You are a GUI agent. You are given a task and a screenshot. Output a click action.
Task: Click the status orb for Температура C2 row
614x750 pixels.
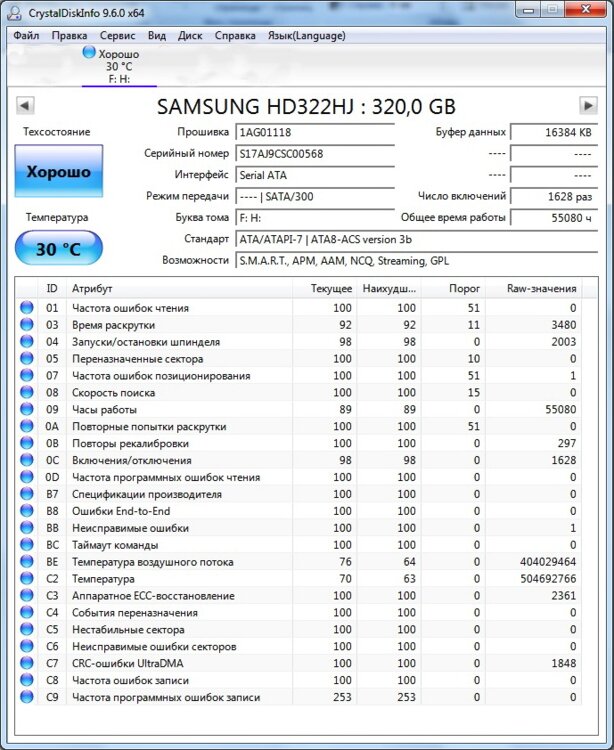(x=27, y=579)
